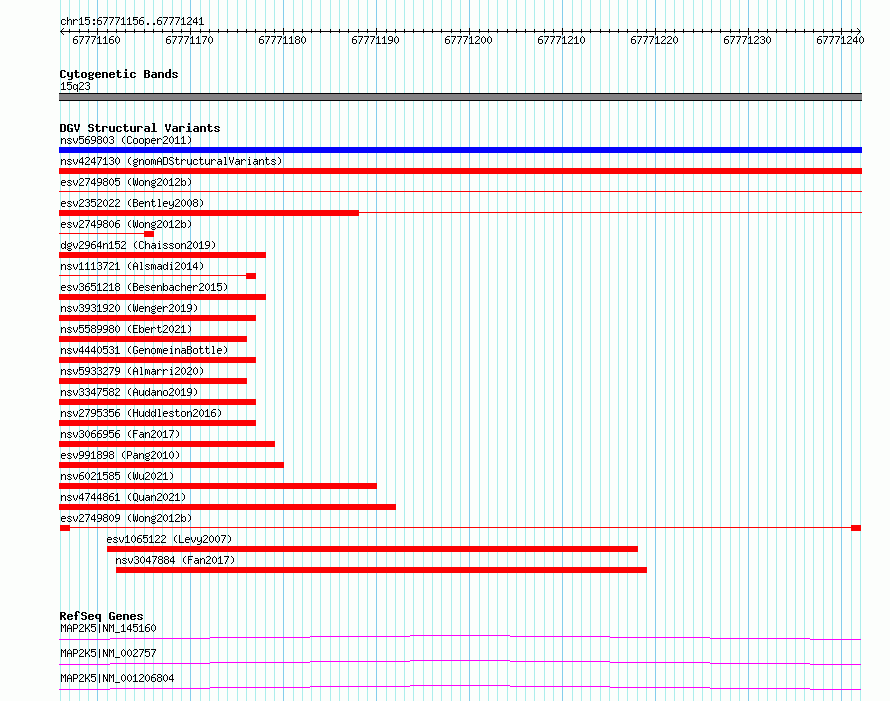Click the gray 15q23 cytogenetic band bar

[x=460, y=97]
